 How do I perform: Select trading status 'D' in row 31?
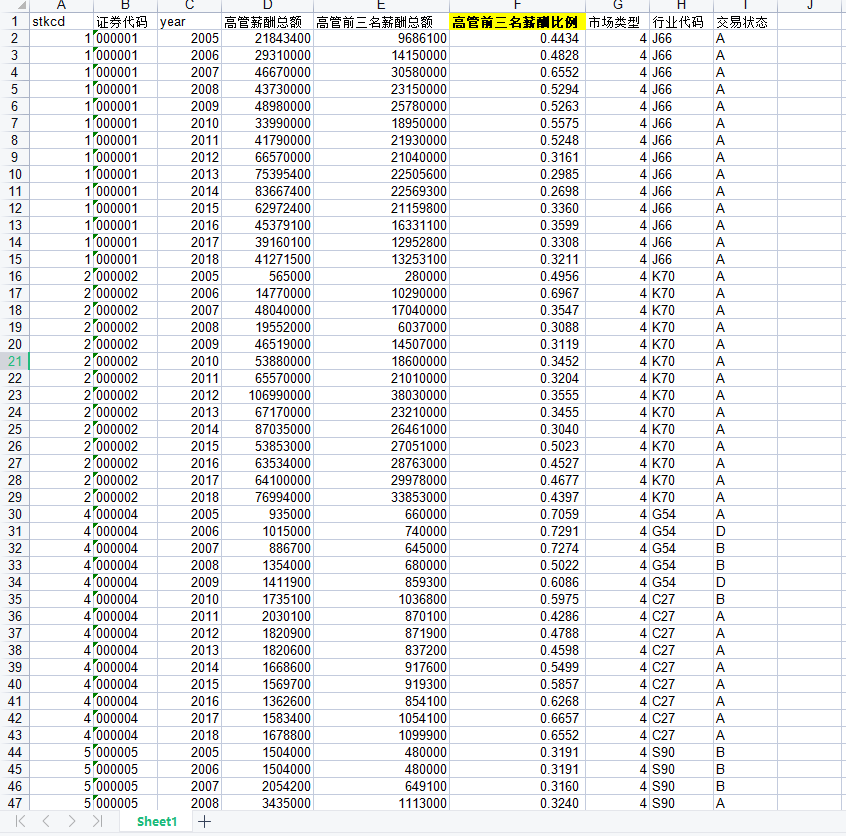745,531
